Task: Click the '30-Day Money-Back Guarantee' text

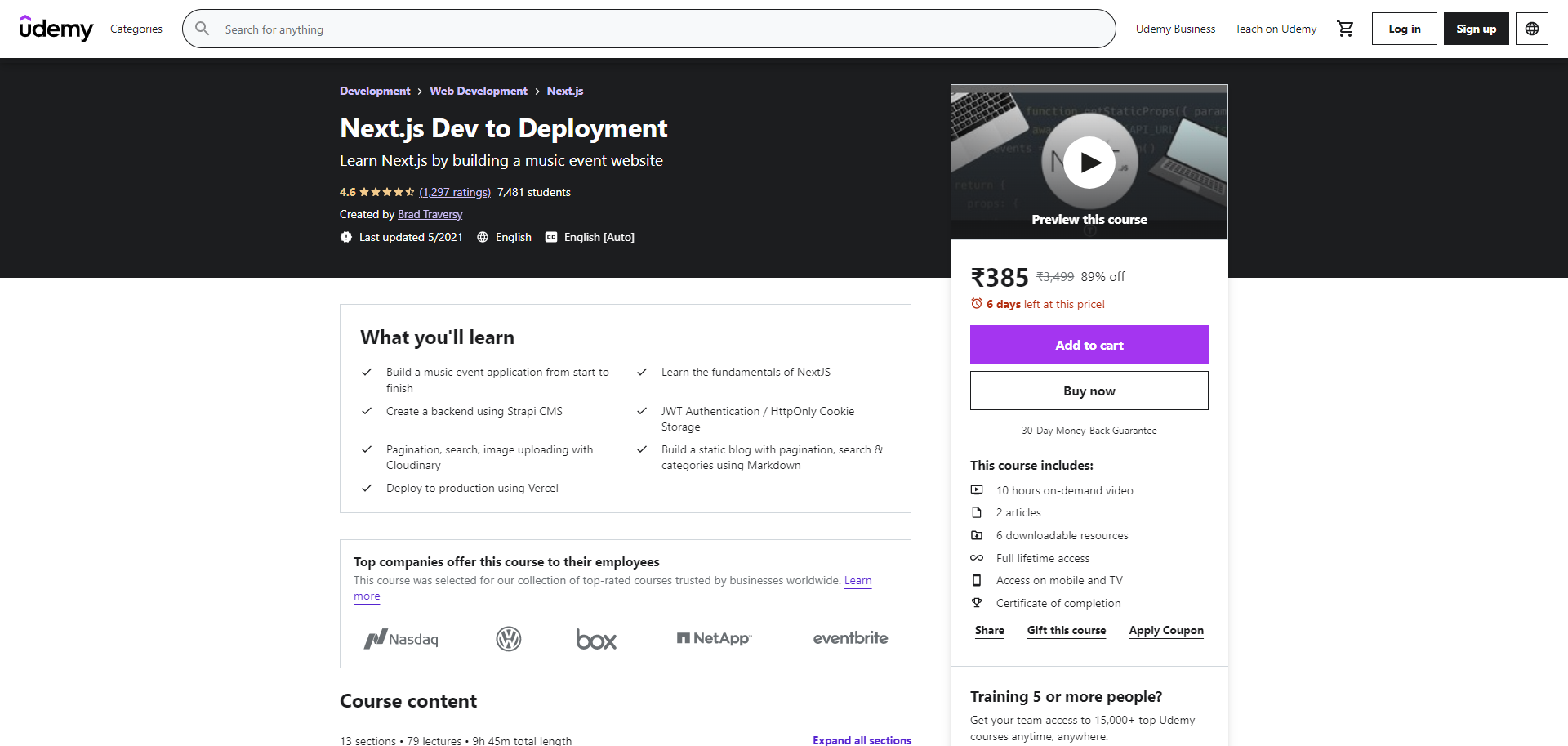Action: [1089, 431]
